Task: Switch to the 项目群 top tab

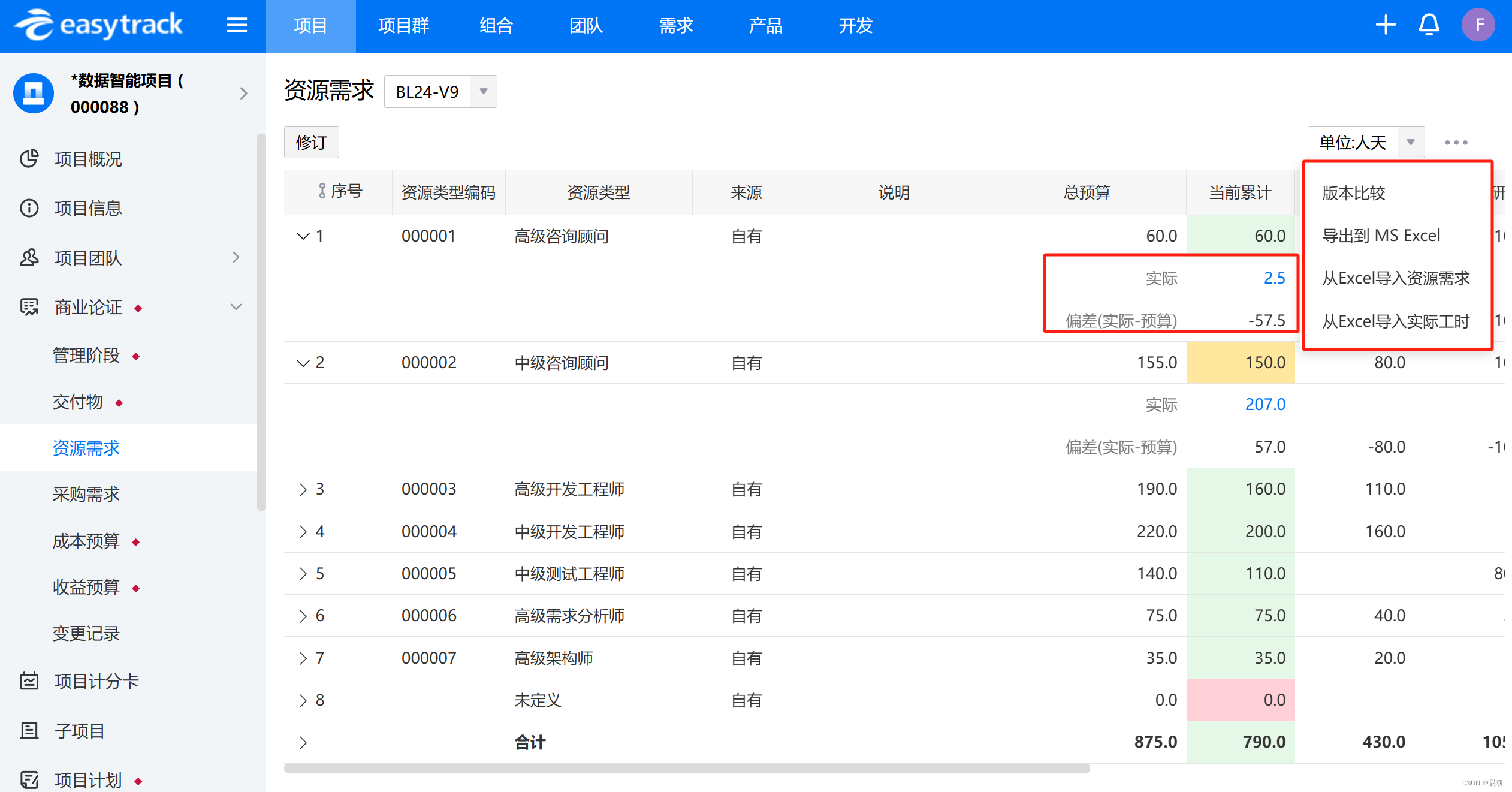Action: [403, 26]
